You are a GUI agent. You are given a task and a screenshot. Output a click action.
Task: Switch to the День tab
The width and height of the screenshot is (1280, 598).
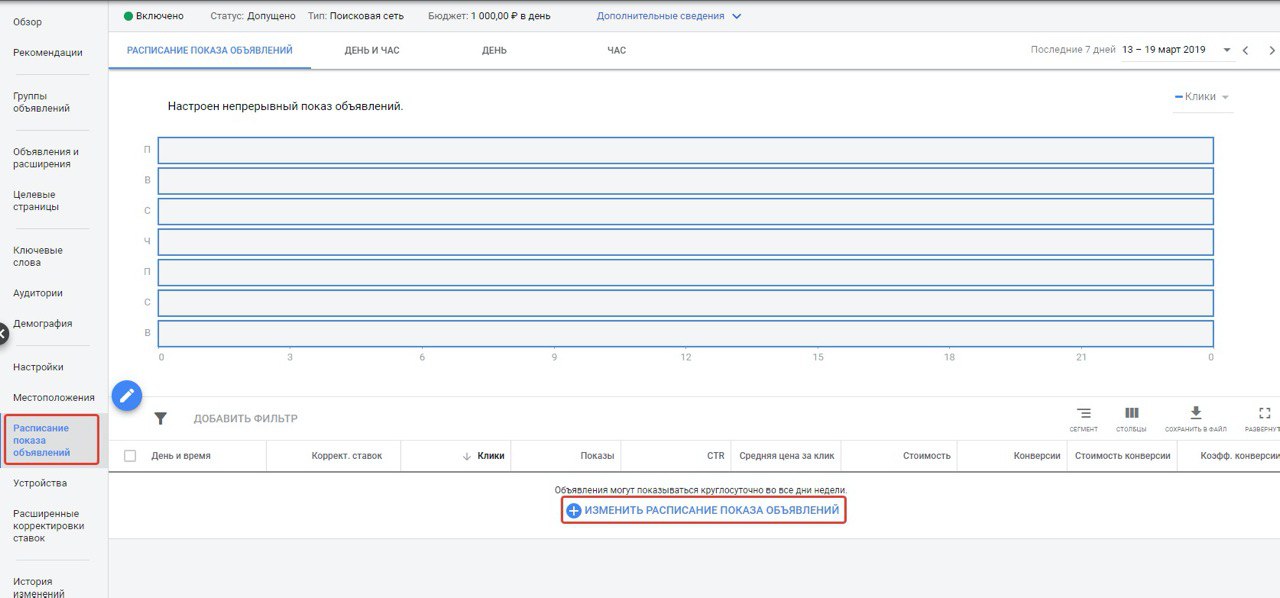click(x=494, y=50)
